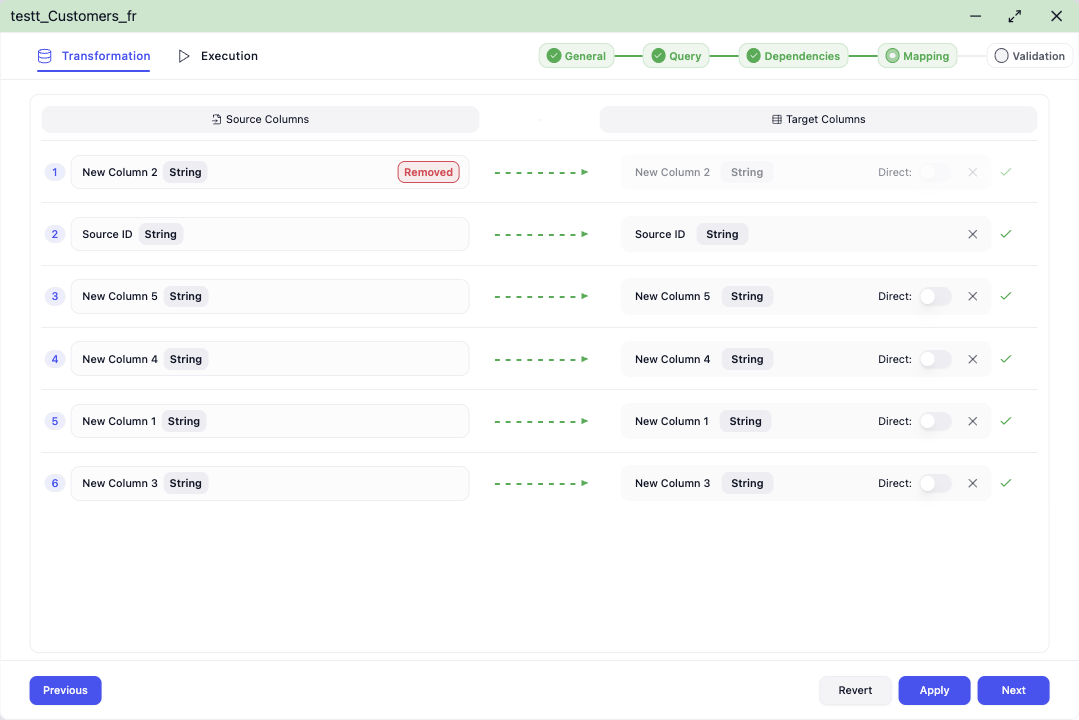Image resolution: width=1079 pixels, height=720 pixels.
Task: Go back with the Previous button
Action: pyautogui.click(x=65, y=690)
